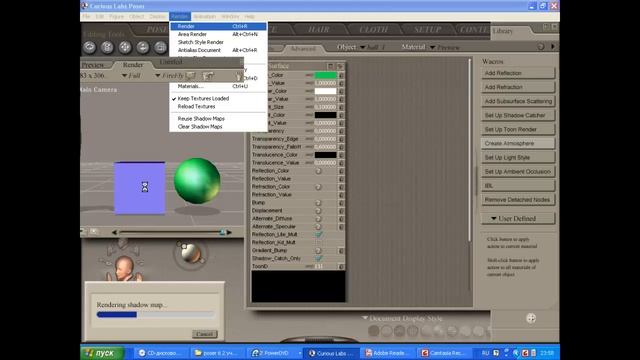Open the Material dropdown arrow
640x360 pixels.
click(x=432, y=47)
